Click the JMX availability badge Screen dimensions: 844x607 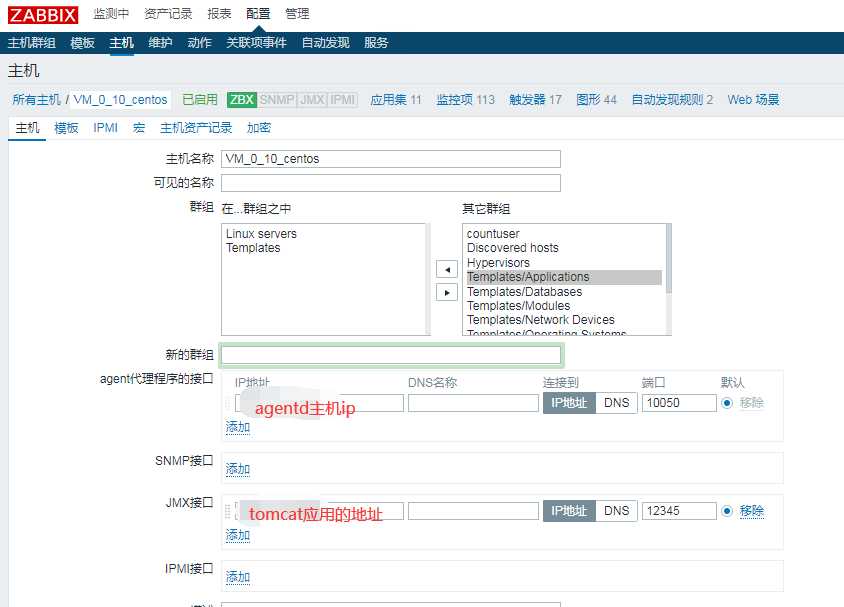click(x=312, y=100)
